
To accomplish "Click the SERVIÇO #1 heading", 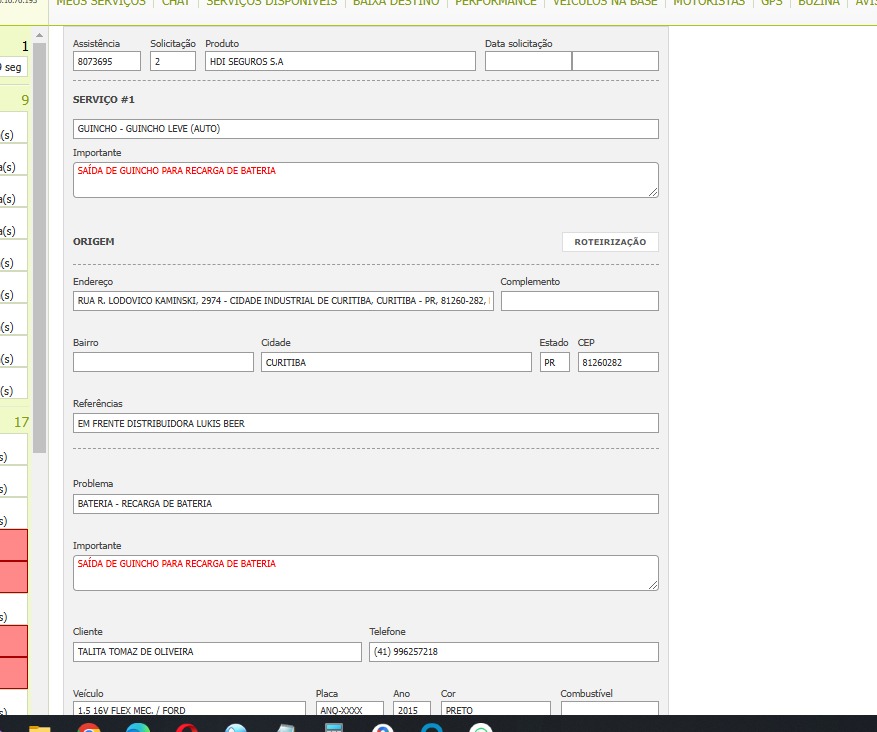I will coord(103,100).
